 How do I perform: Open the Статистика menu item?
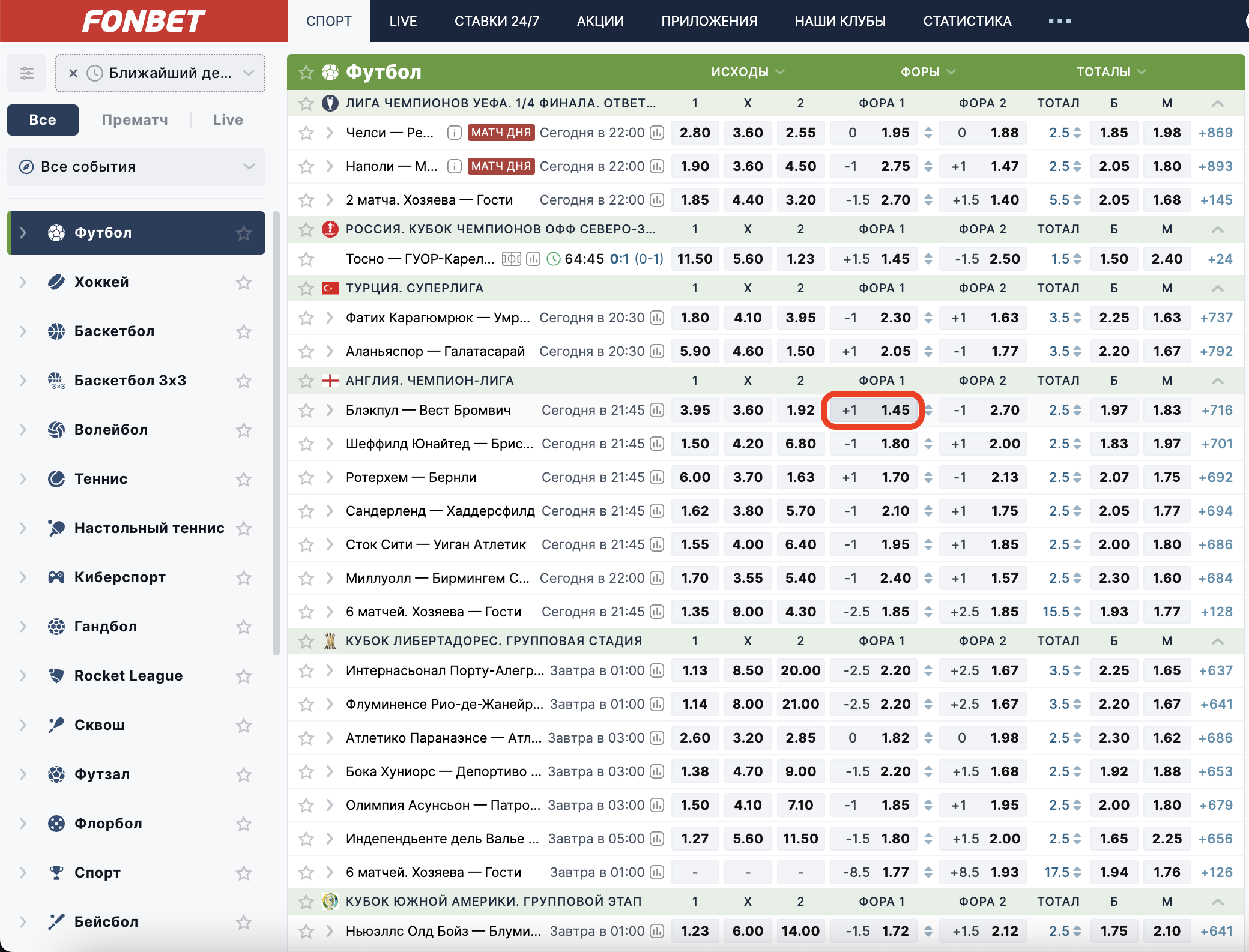967,21
